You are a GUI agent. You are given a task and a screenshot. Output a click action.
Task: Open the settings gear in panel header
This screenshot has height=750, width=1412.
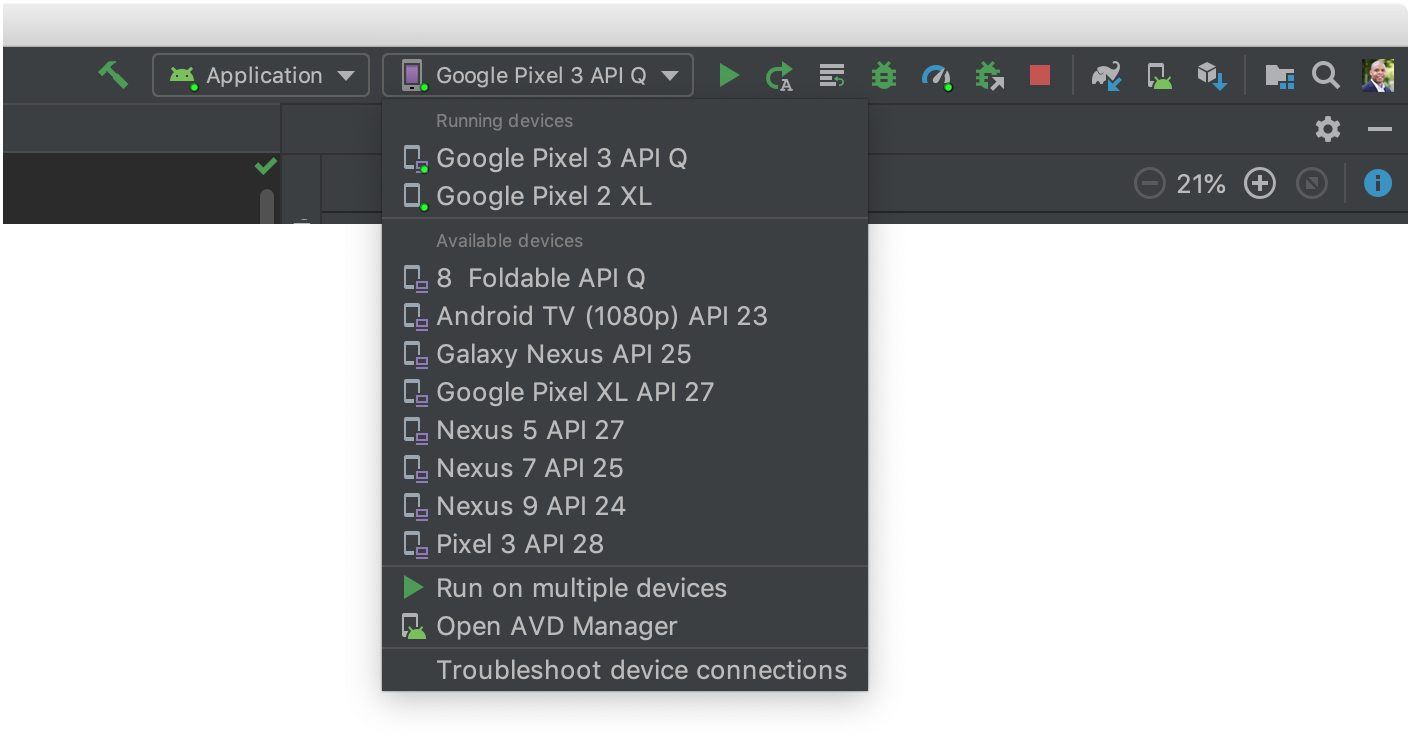1328,129
